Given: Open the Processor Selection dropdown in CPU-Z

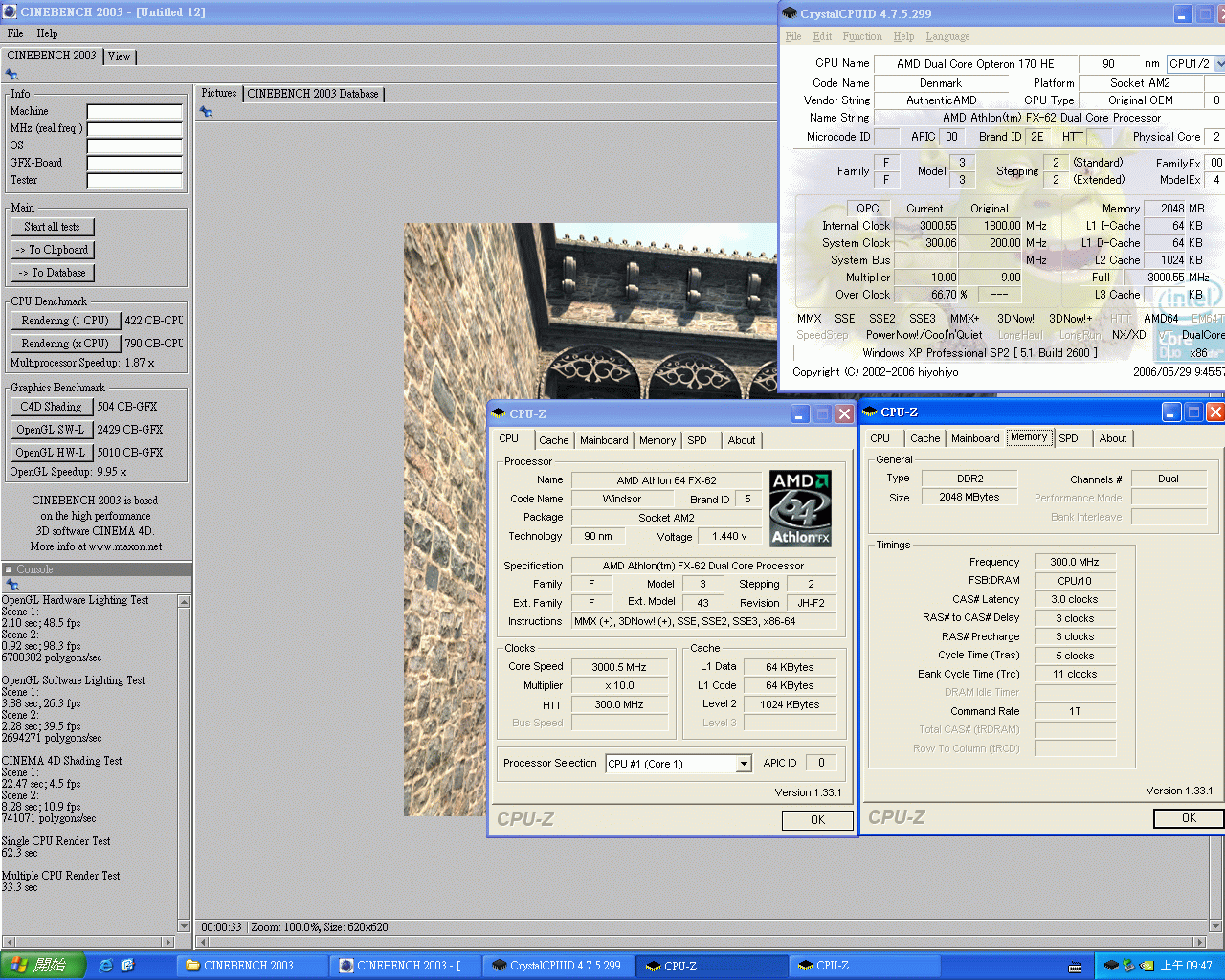Looking at the screenshot, I should (x=743, y=763).
